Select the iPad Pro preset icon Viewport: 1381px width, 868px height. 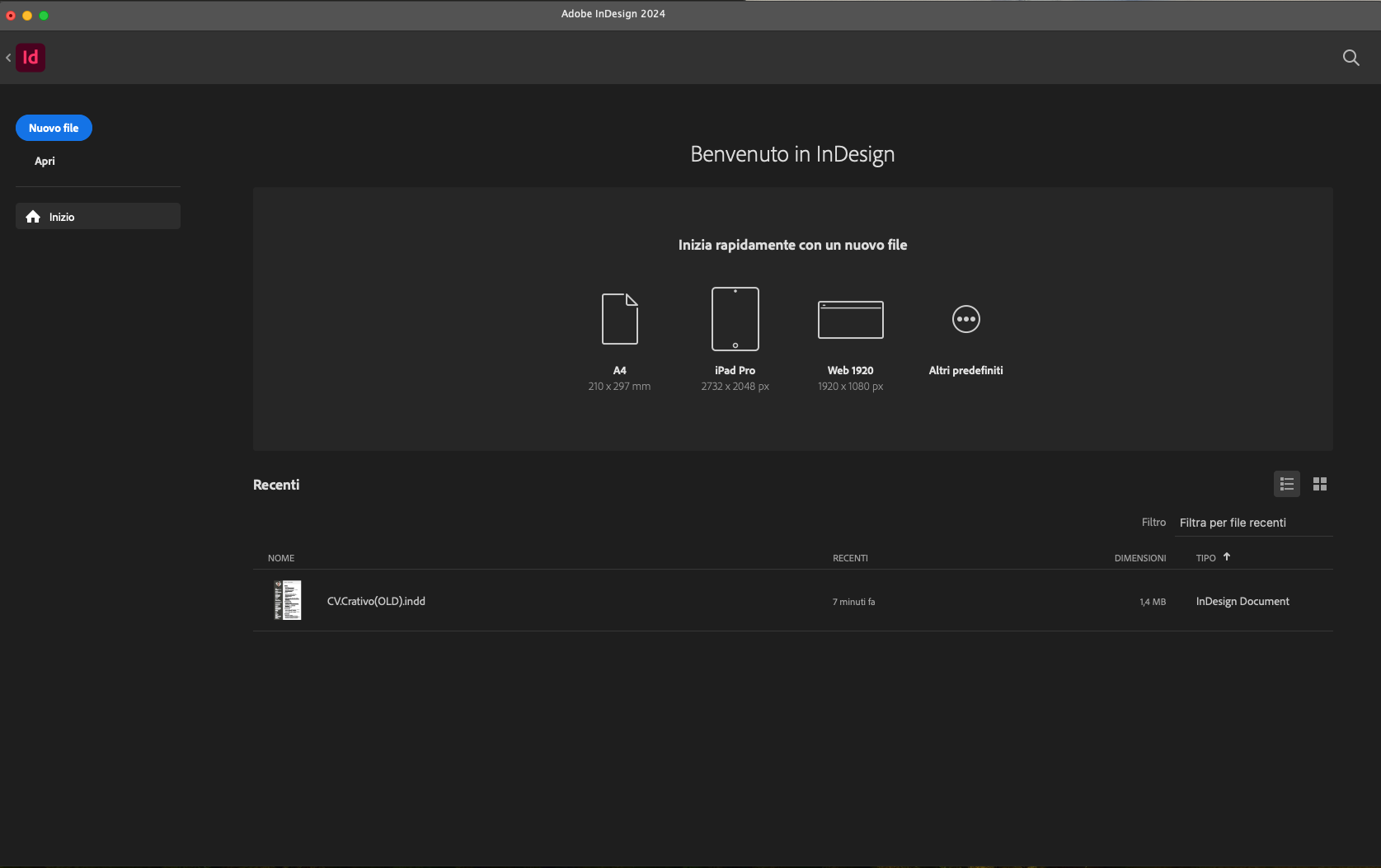(x=735, y=319)
